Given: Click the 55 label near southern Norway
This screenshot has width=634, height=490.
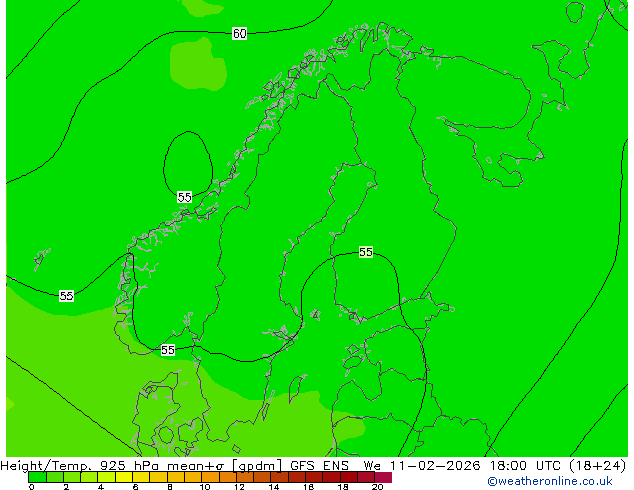Looking at the screenshot, I should point(168,350).
